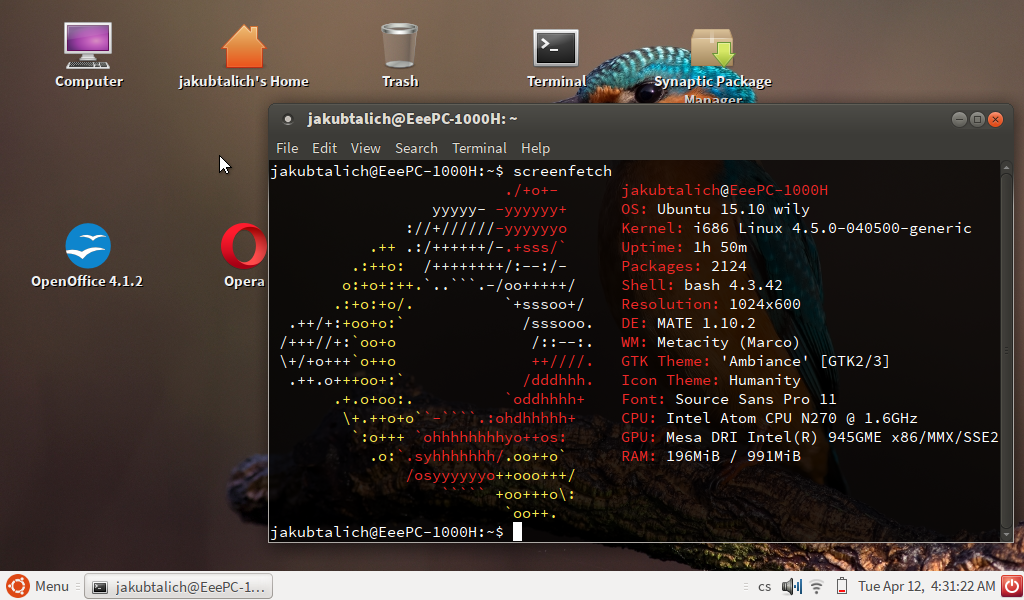Click the CPU Intel Atom N270 line
1024x600 pixels.
769,418
